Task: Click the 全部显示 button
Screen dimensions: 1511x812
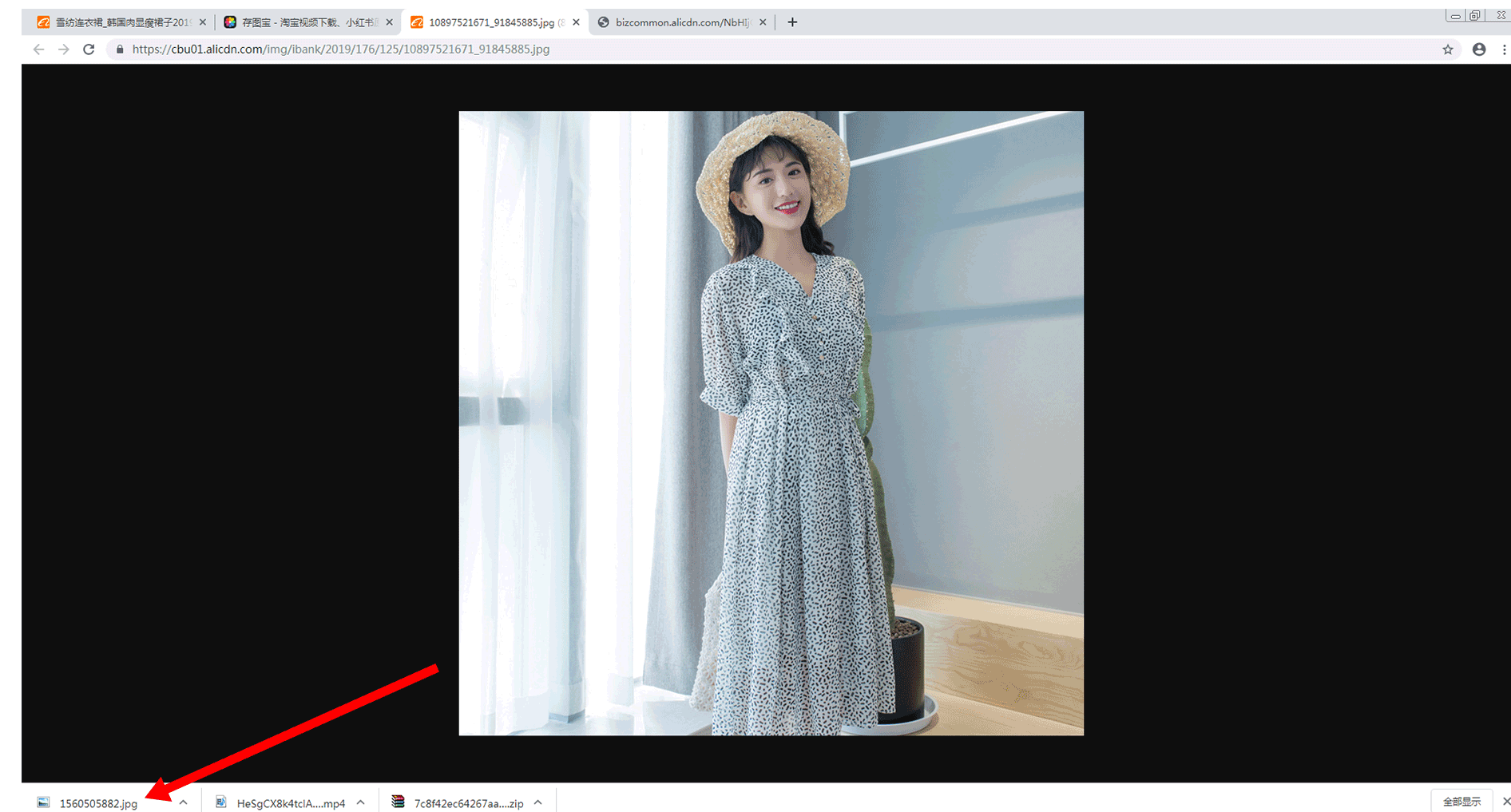Action: [1461, 802]
